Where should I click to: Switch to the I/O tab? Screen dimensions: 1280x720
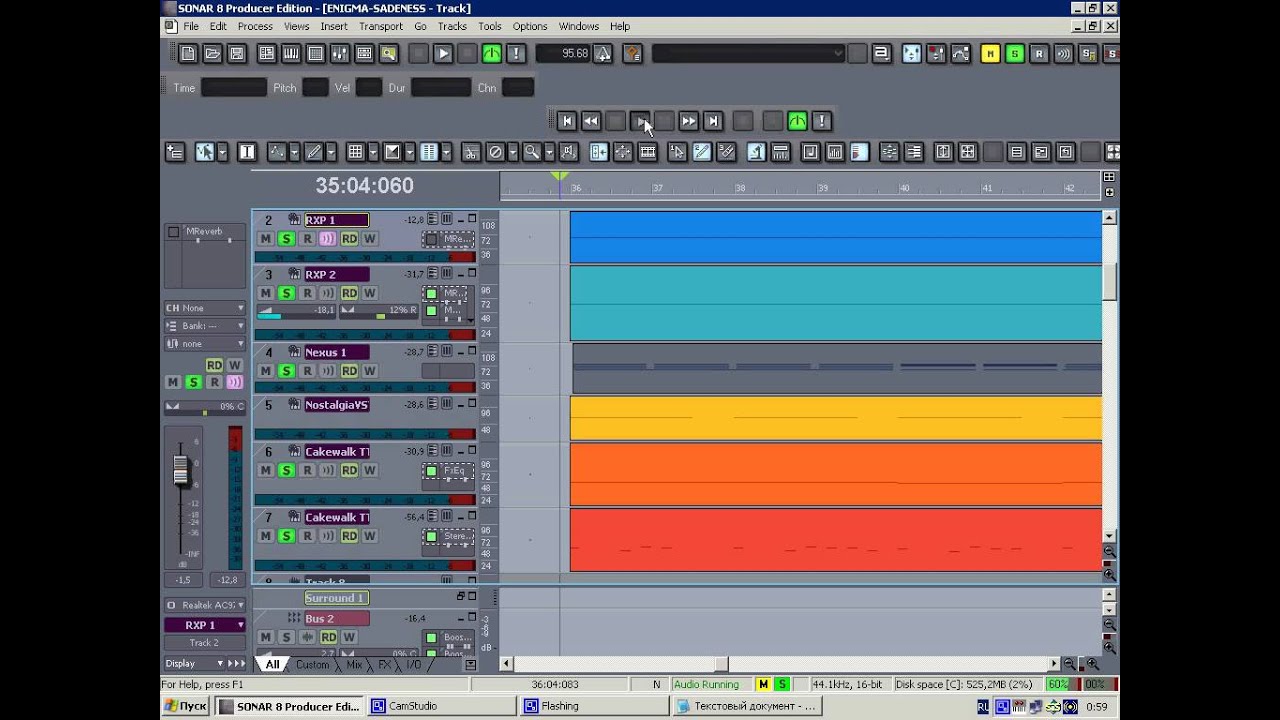[414, 665]
